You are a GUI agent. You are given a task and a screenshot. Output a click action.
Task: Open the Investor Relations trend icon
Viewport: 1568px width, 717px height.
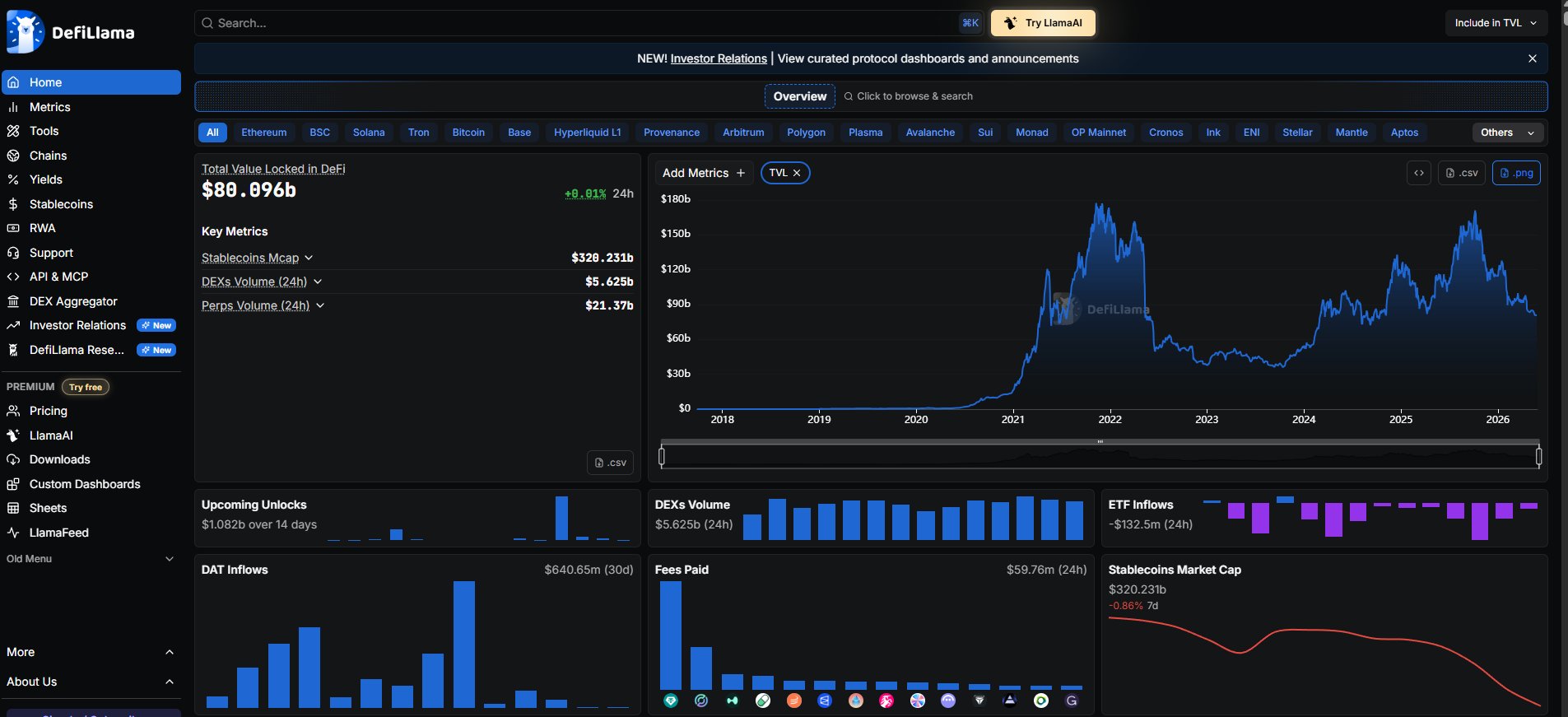tap(13, 325)
